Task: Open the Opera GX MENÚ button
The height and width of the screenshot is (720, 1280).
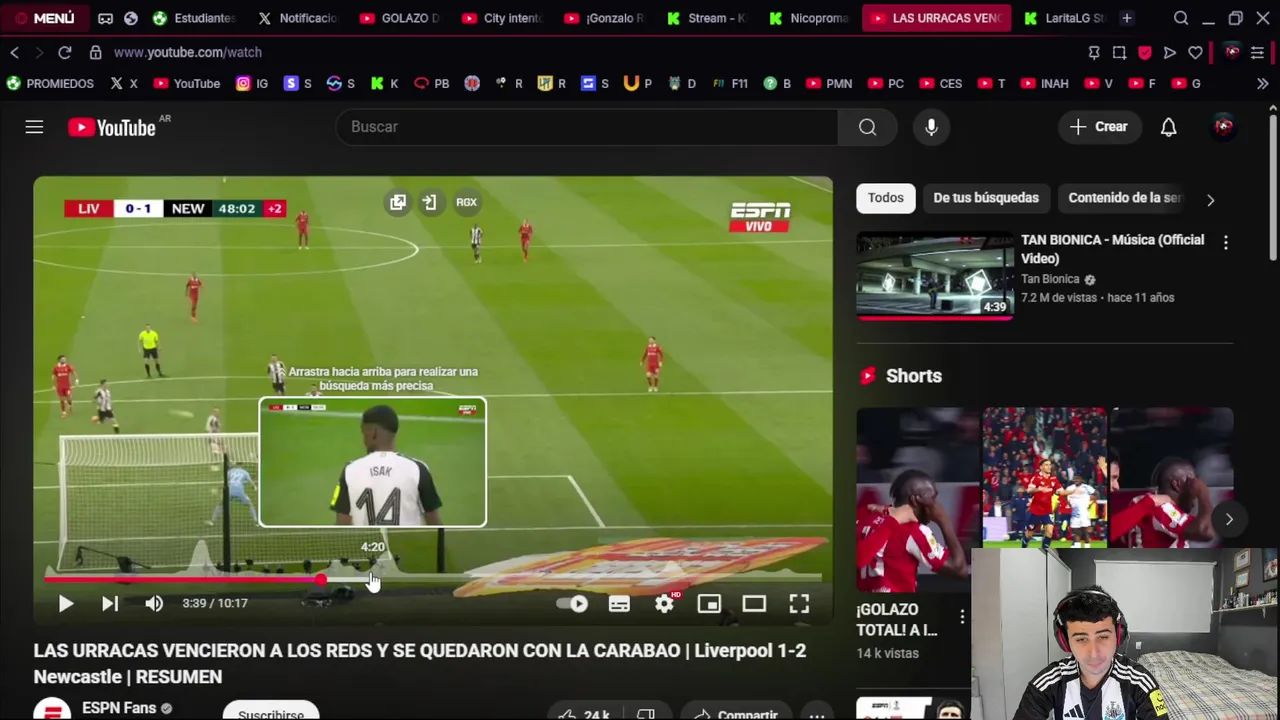Action: pyautogui.click(x=45, y=18)
